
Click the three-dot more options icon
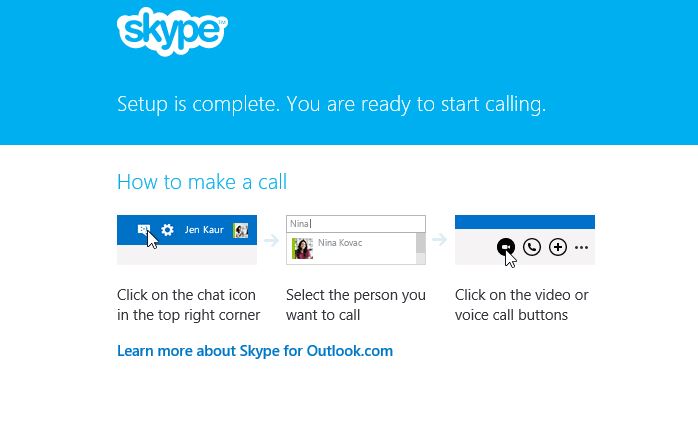point(581,247)
